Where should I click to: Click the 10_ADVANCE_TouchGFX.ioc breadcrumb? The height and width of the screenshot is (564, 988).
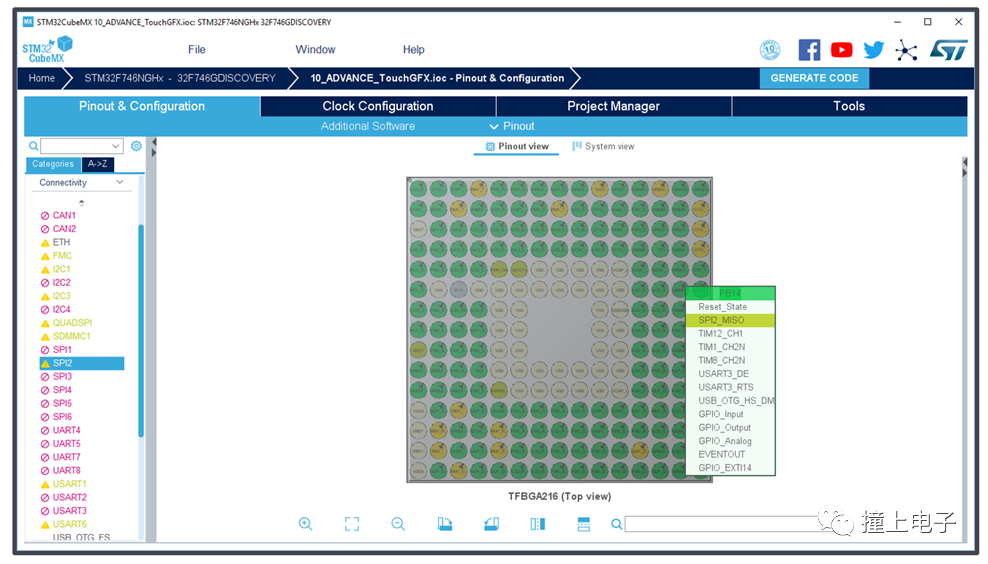437,78
